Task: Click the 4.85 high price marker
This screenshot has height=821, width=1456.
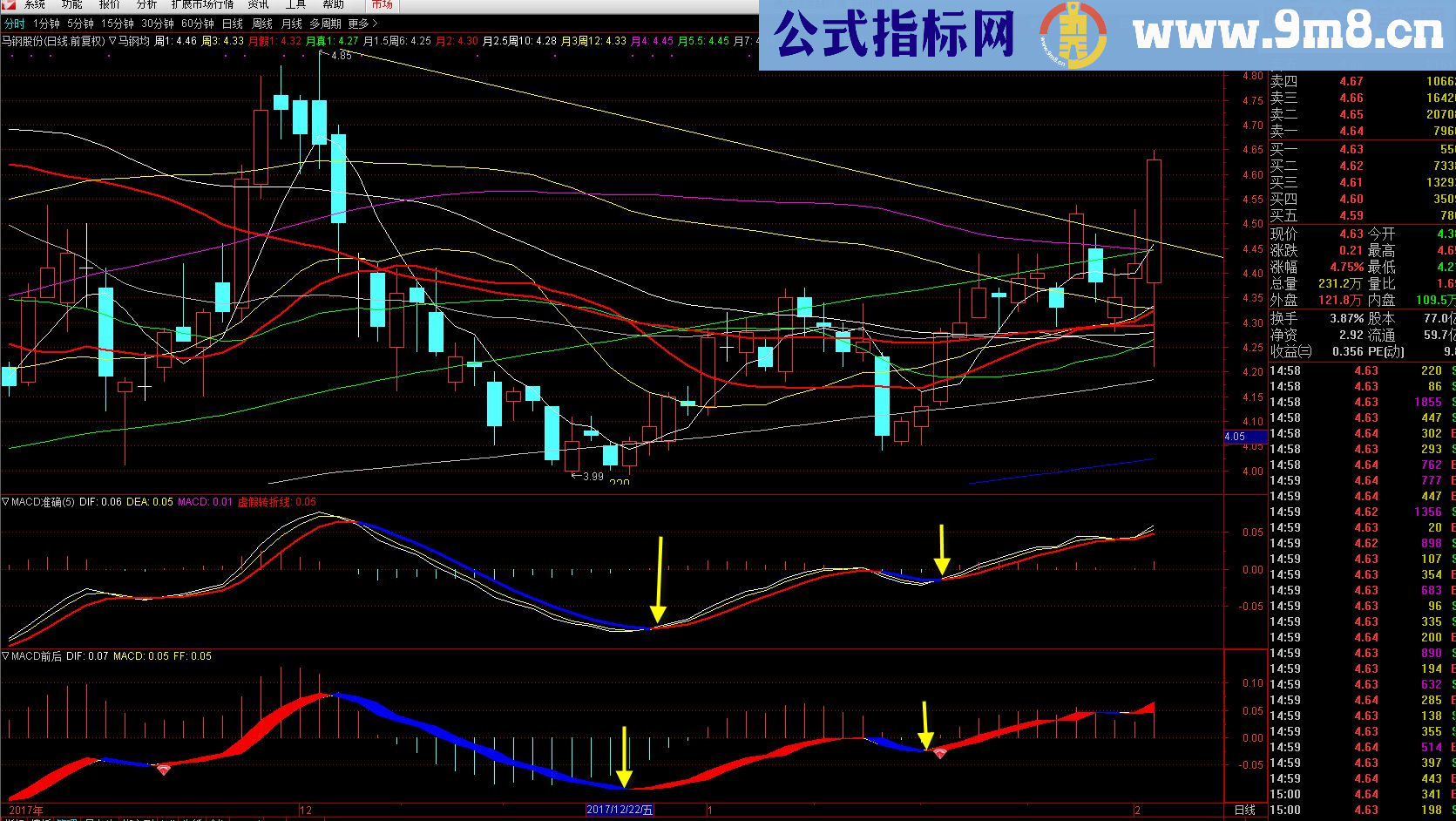Action: tap(341, 56)
